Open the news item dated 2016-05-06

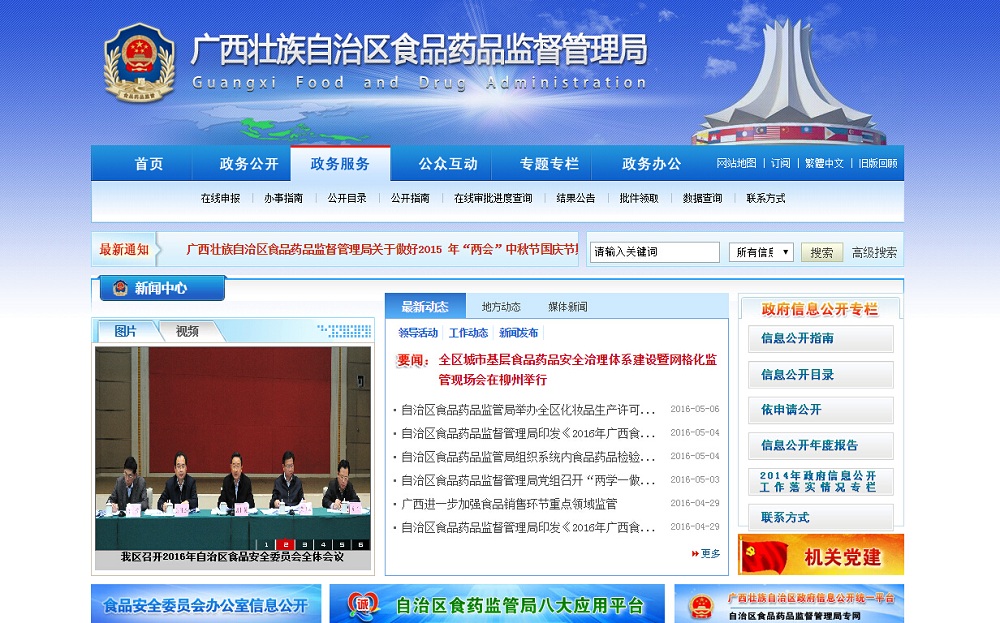(528, 409)
